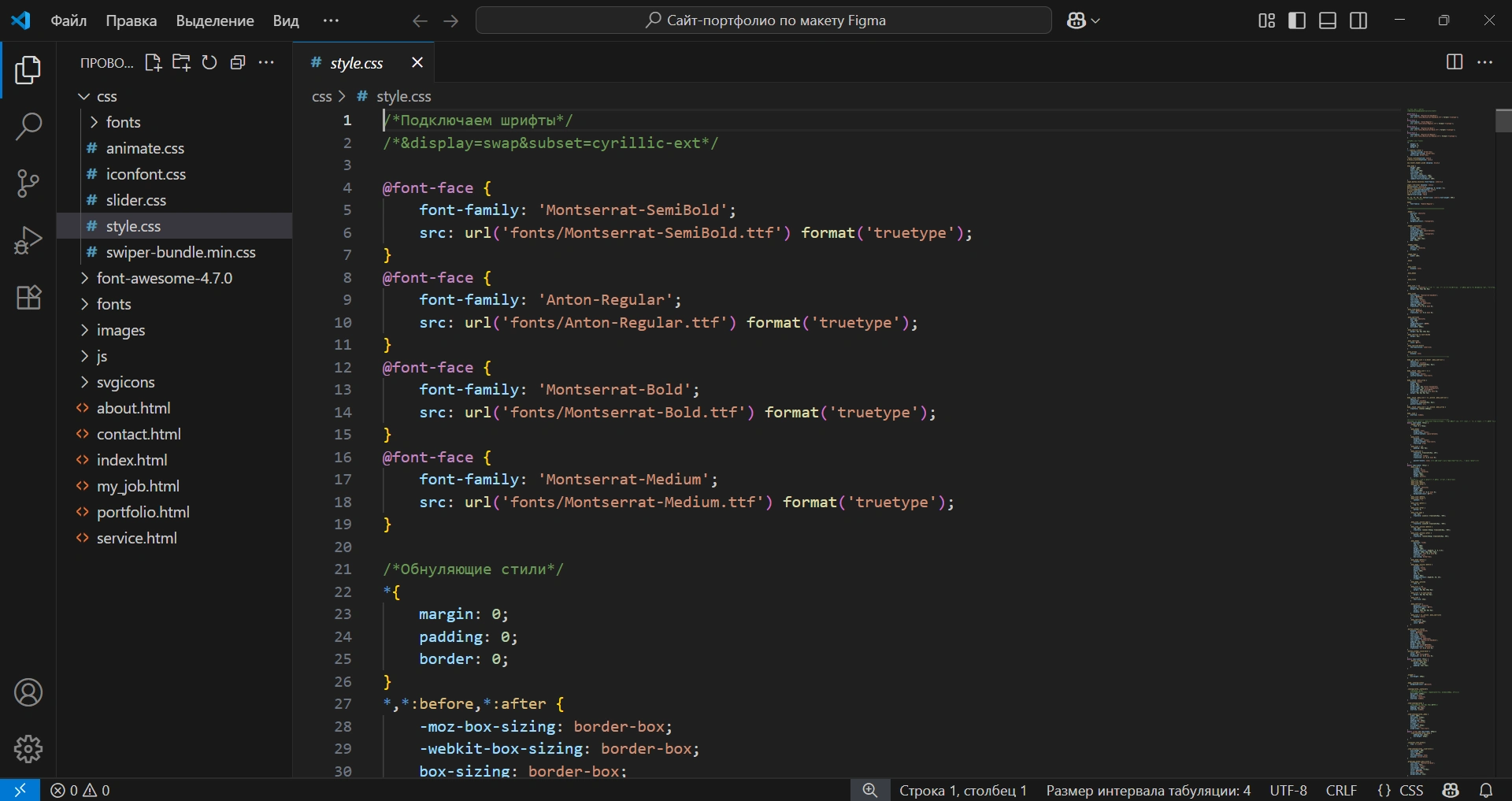Toggle the secondary side bar visibility

pyautogui.click(x=1358, y=20)
